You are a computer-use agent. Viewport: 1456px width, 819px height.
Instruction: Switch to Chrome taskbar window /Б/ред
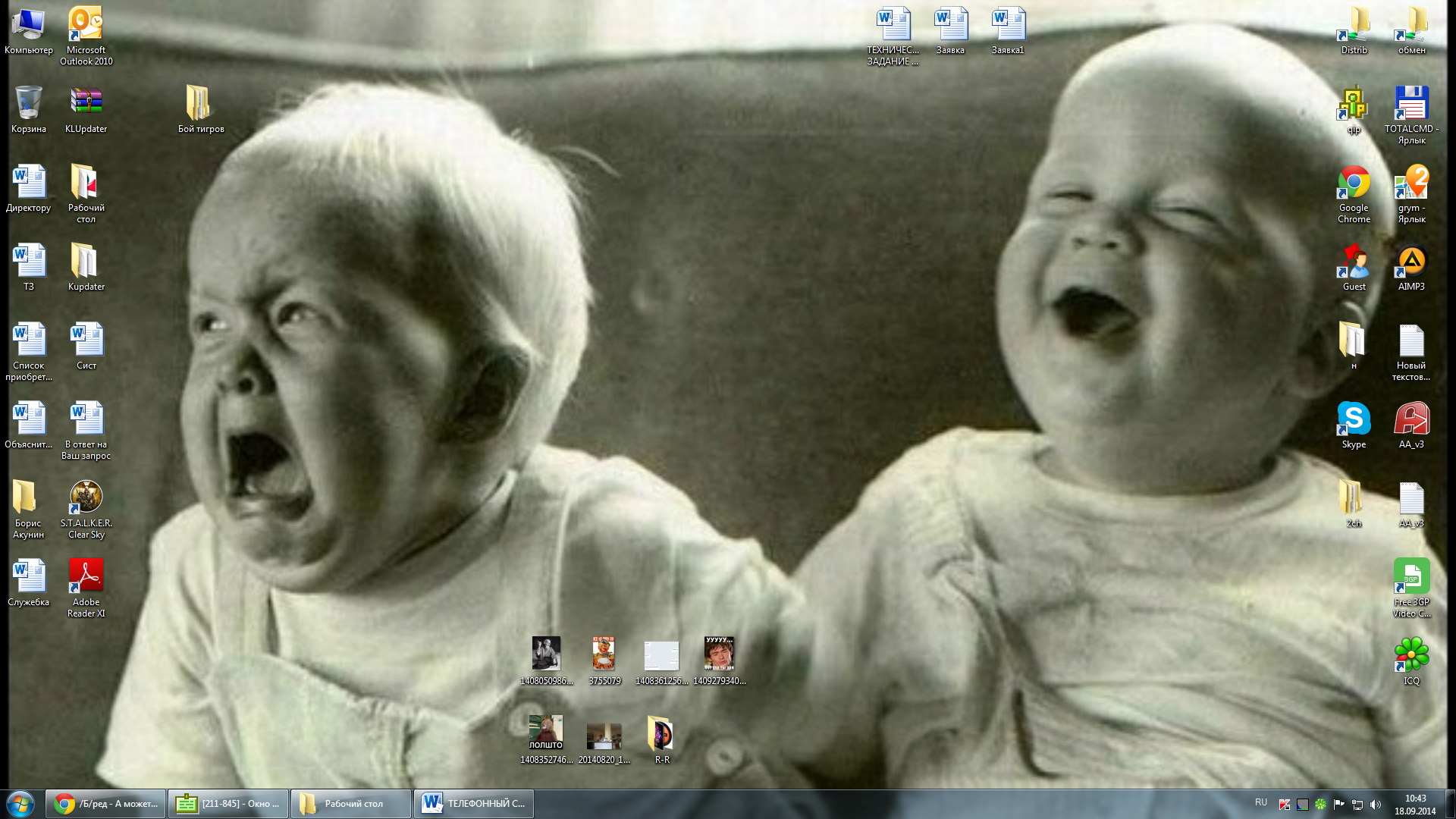click(106, 804)
